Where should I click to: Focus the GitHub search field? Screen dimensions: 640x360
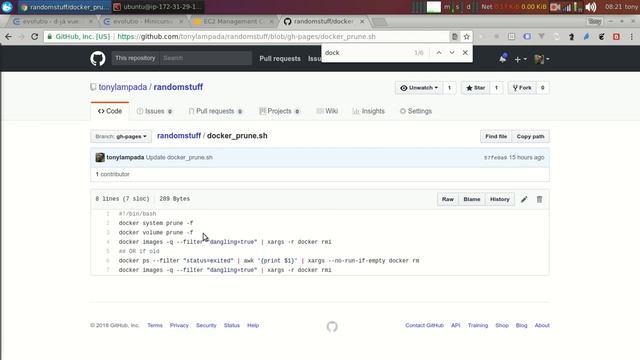(x=206, y=58)
